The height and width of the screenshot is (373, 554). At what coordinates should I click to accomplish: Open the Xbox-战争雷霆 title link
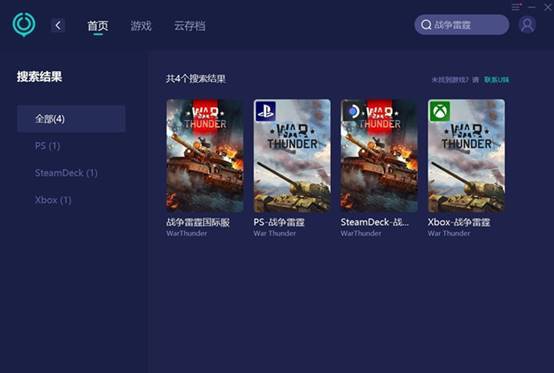coord(459,222)
